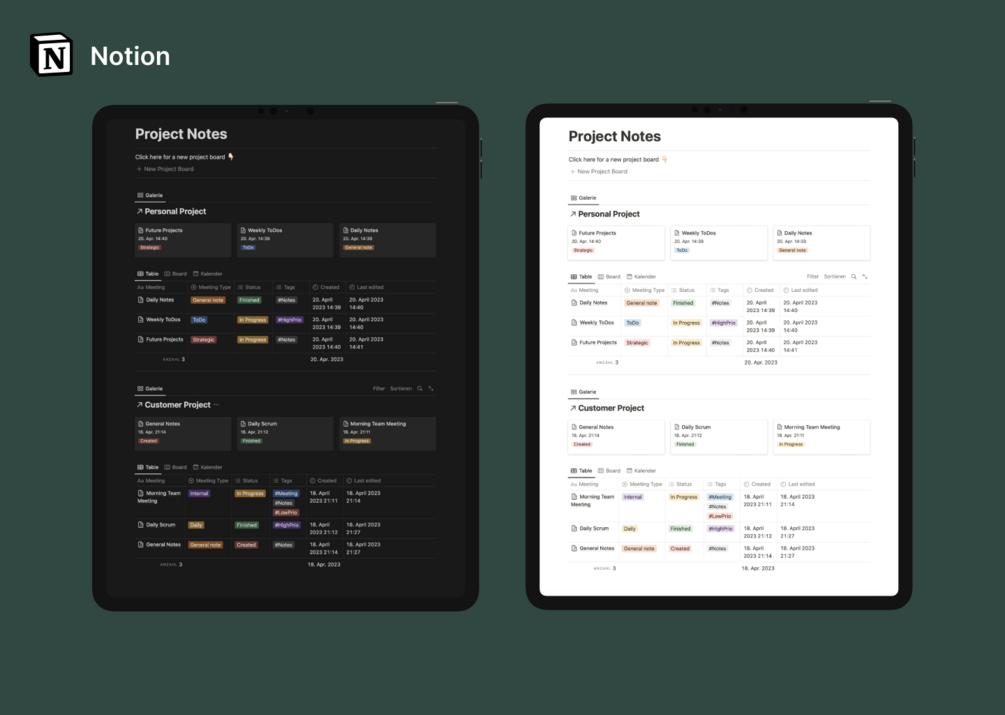Click page icon on Future Projects card, dark tablet
This screenshot has height=715, width=1005.
(x=141, y=230)
